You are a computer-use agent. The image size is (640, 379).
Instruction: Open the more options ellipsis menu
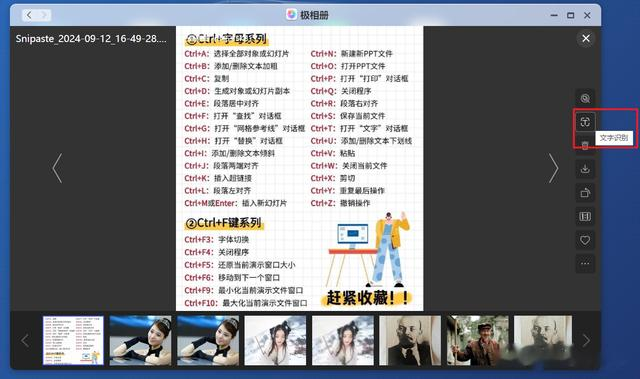585,264
